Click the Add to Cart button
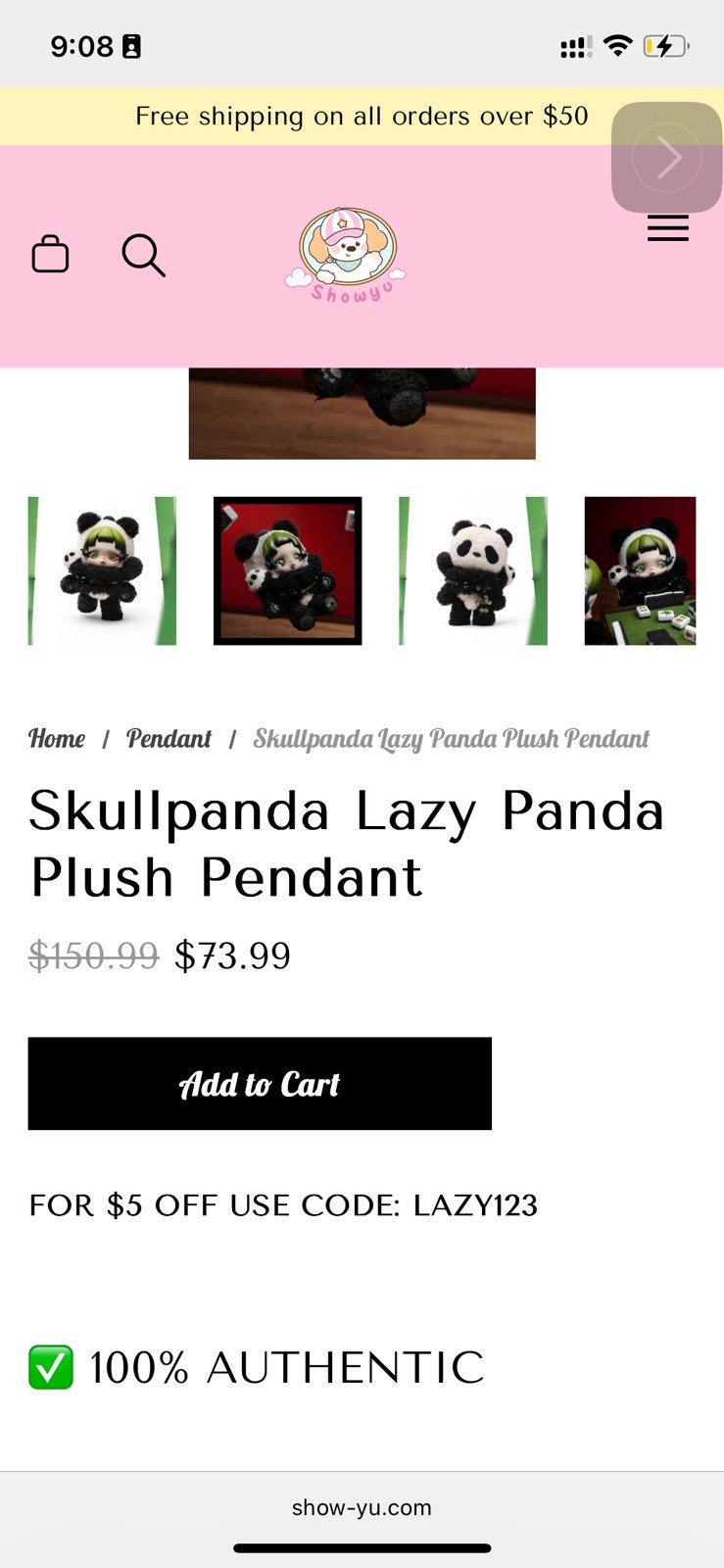 (260, 1084)
